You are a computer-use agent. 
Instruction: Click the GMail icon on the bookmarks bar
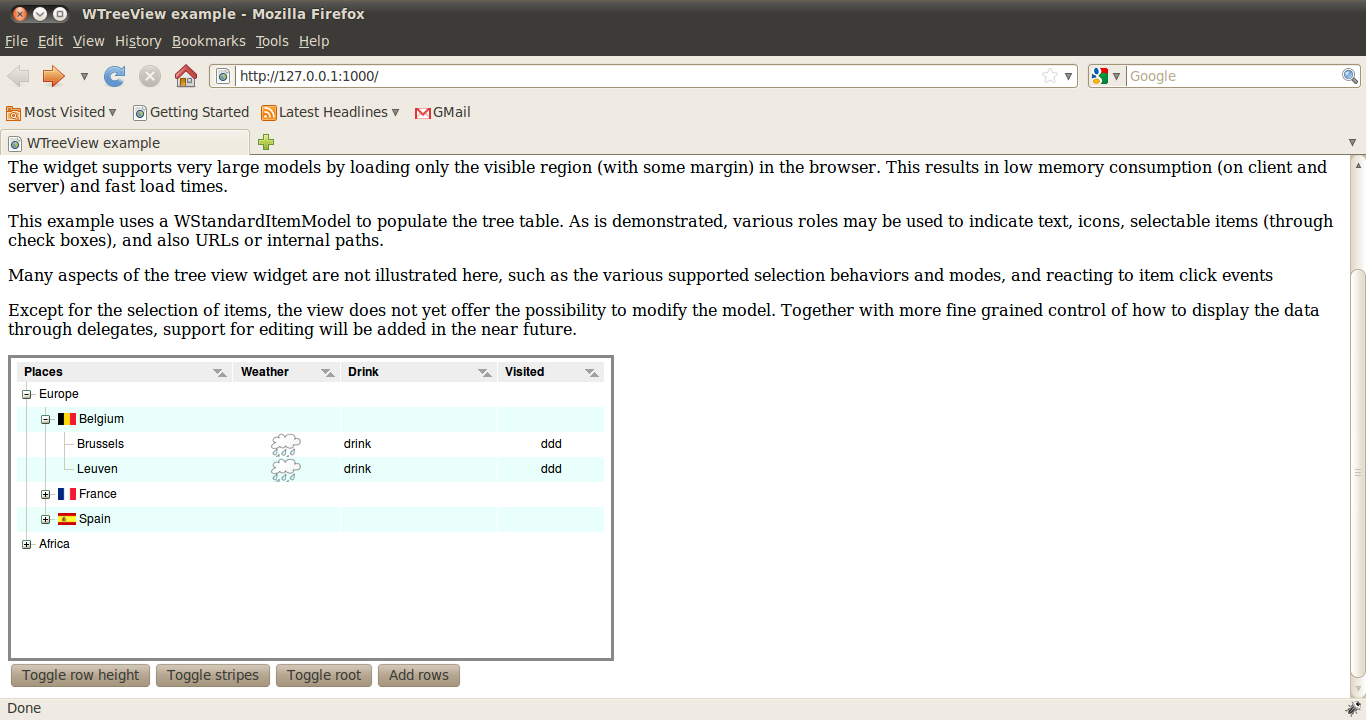(x=423, y=112)
